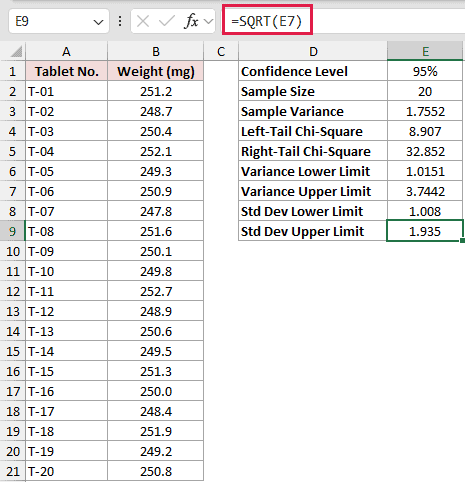Select cell T-19
Viewport: 465px width, 482px height.
67,451
